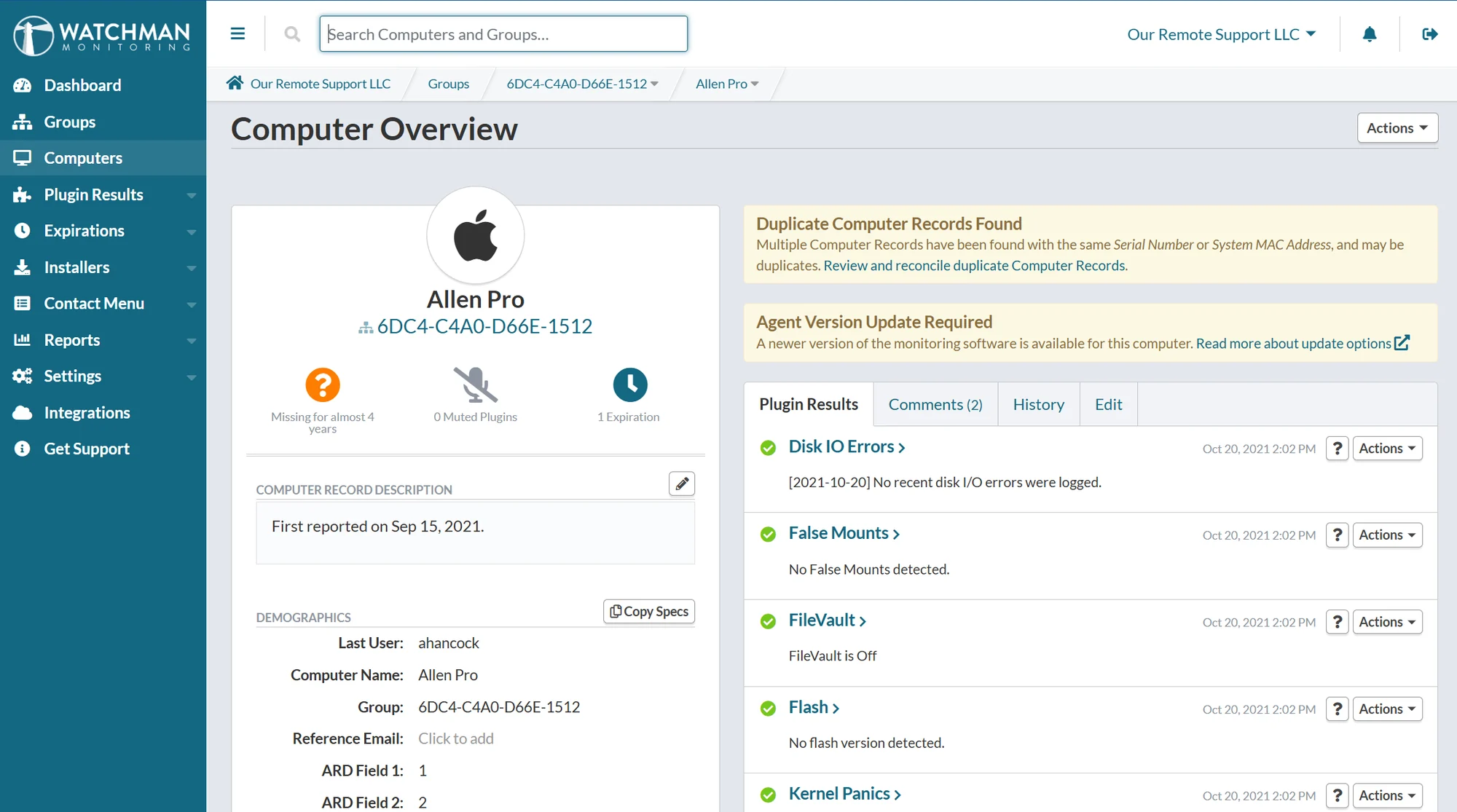
Task: Open Actions dropdown for Kernel Panics
Action: click(1387, 796)
